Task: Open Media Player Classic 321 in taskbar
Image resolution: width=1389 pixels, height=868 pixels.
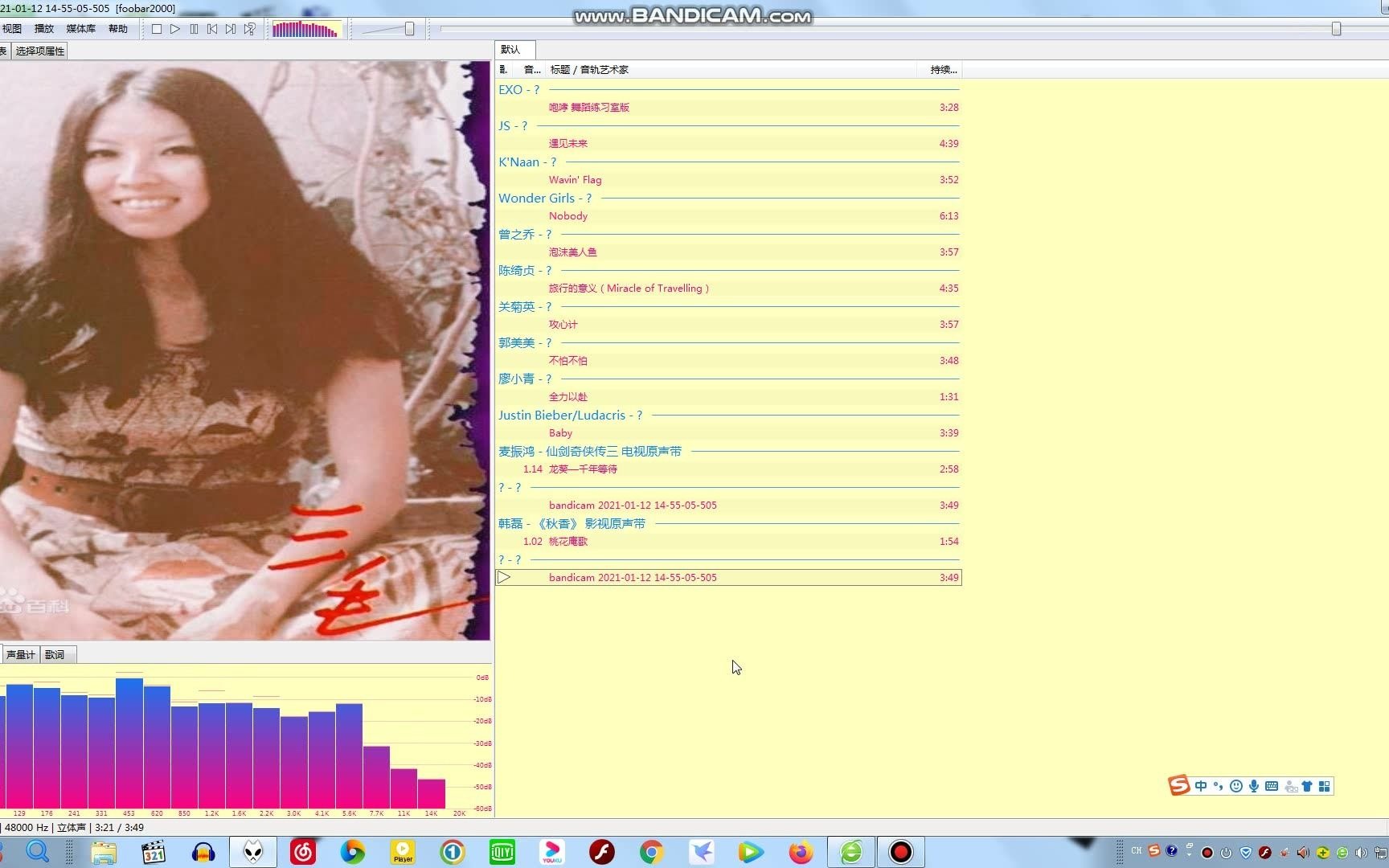Action: coord(153,852)
